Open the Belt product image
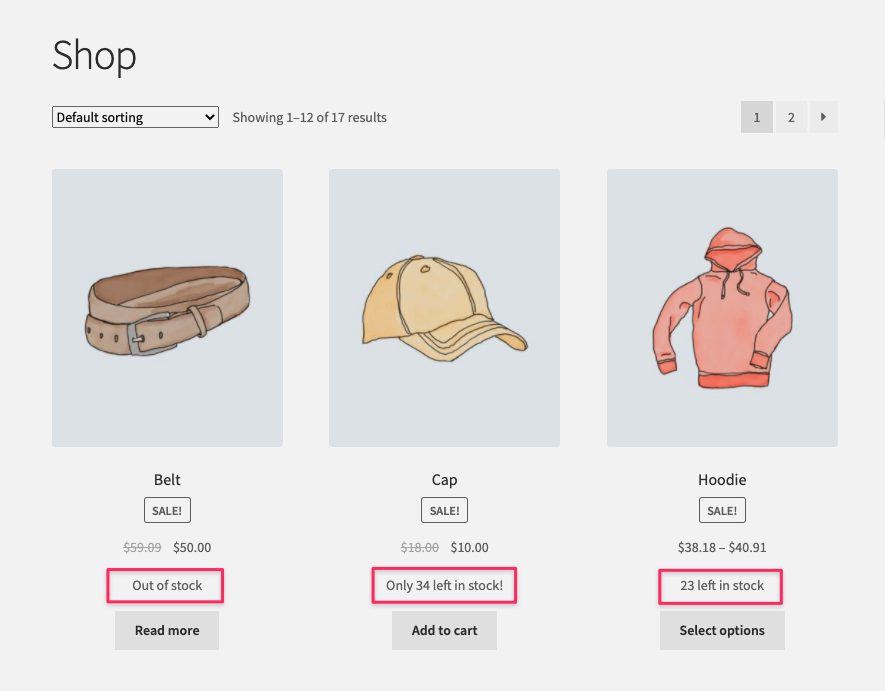This screenshot has width=885, height=691. [167, 307]
